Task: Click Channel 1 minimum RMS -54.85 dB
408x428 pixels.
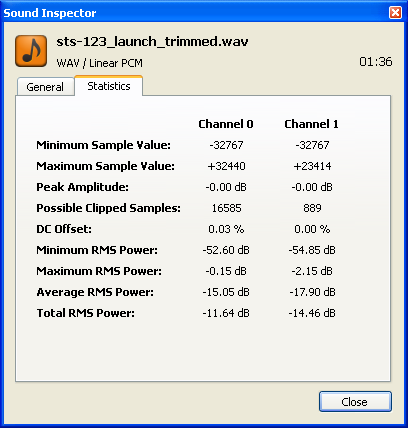Action: click(312, 250)
